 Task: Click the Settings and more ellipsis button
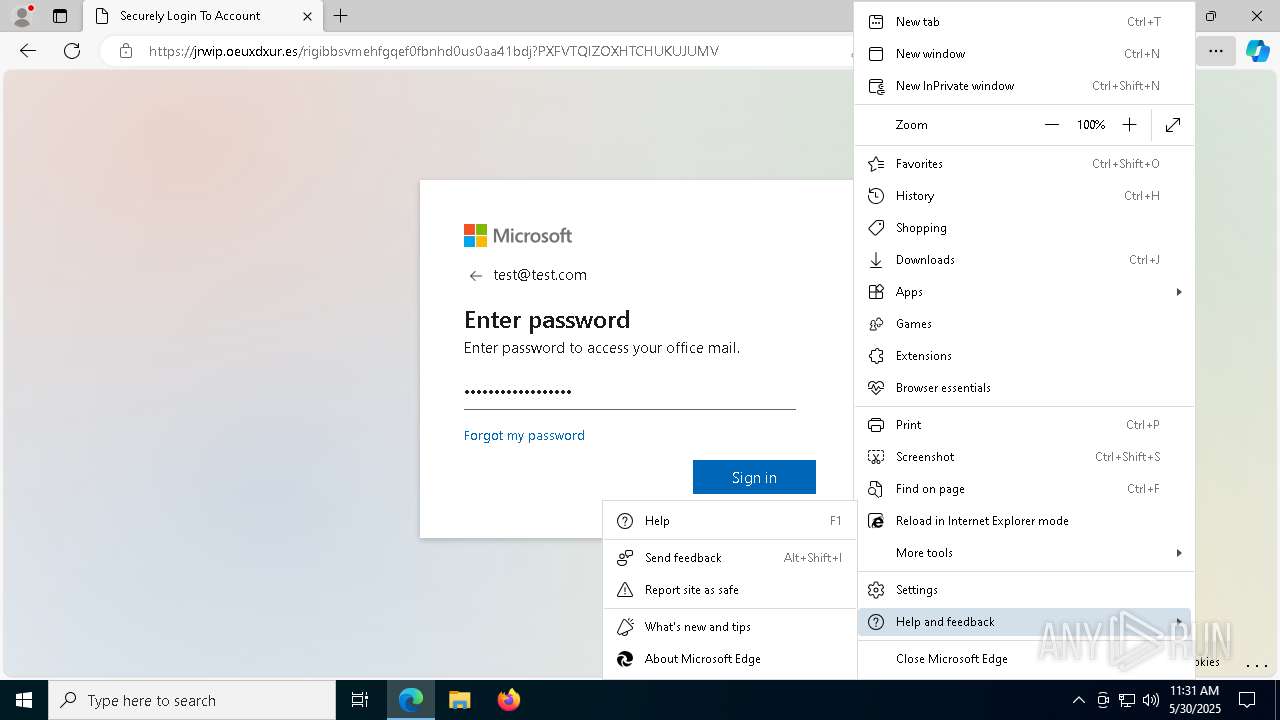tap(1216, 51)
